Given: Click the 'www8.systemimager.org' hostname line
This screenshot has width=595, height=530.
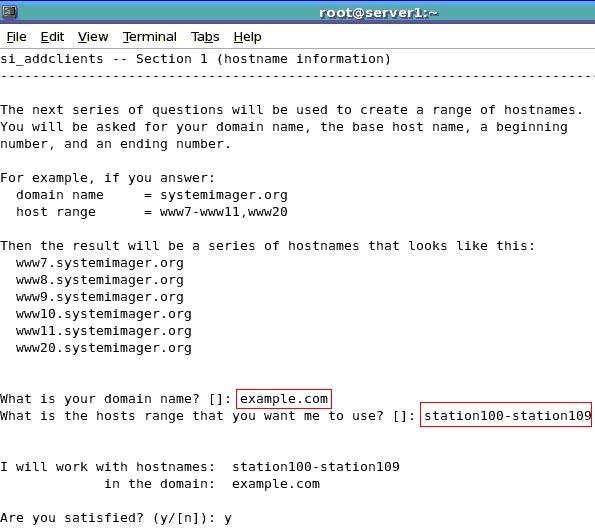Looking at the screenshot, I should [100, 280].
